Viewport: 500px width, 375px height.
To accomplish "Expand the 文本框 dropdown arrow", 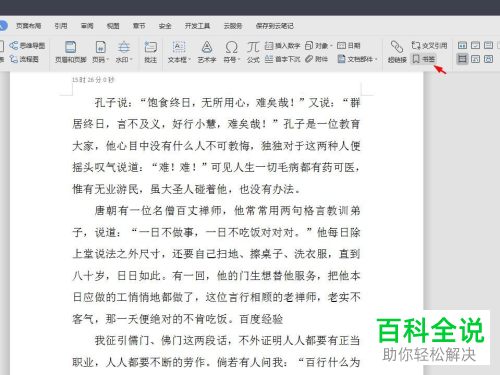I will pos(189,60).
